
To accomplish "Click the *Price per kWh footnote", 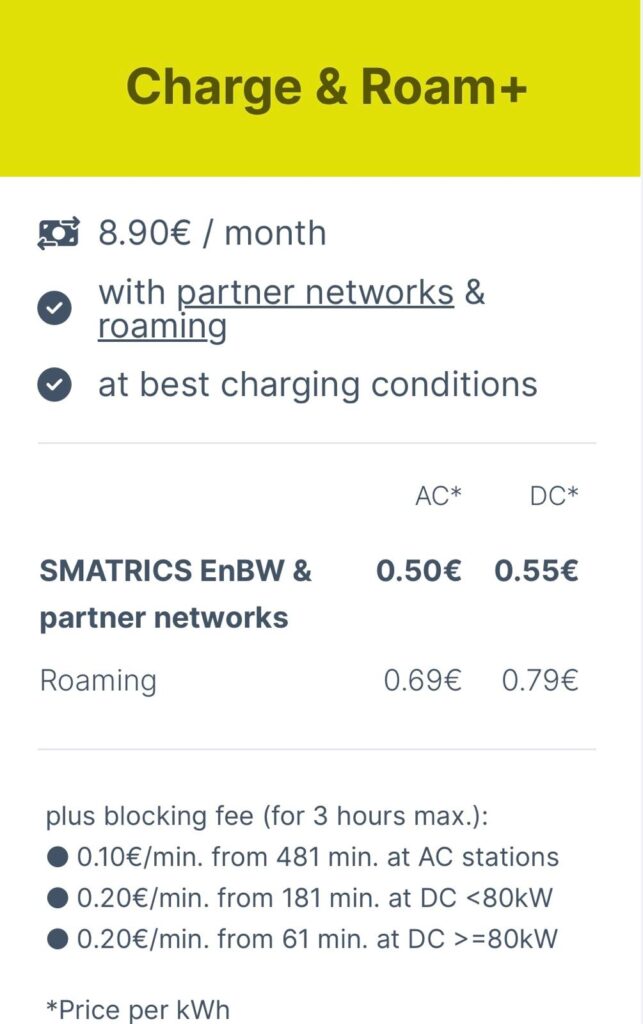I will [x=138, y=1009].
